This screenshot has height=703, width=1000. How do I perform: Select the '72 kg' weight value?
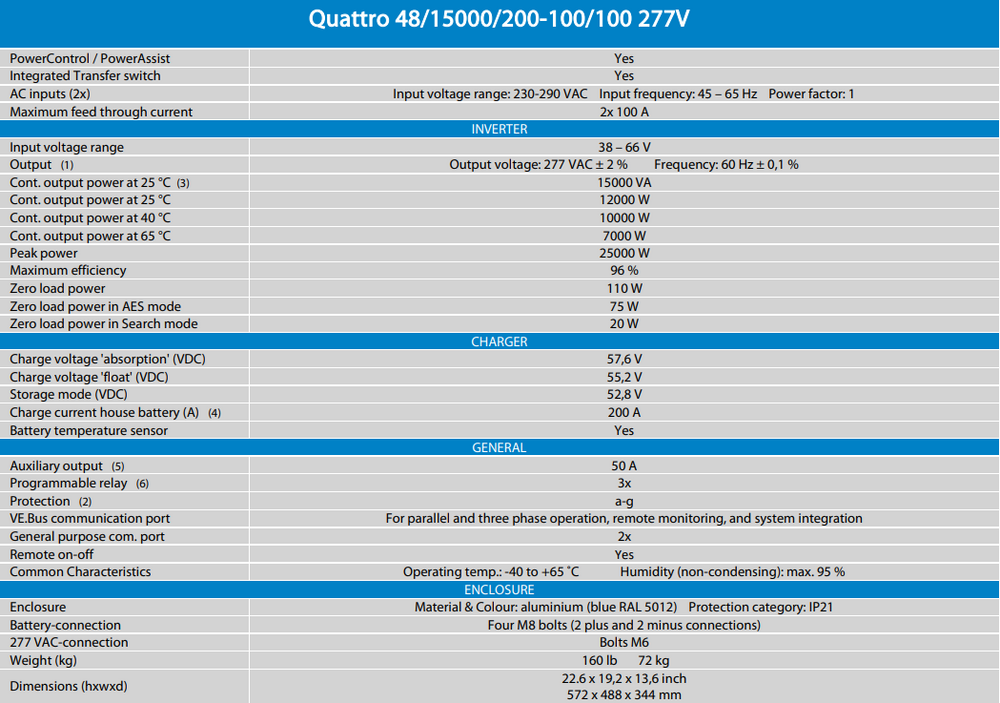coord(653,660)
